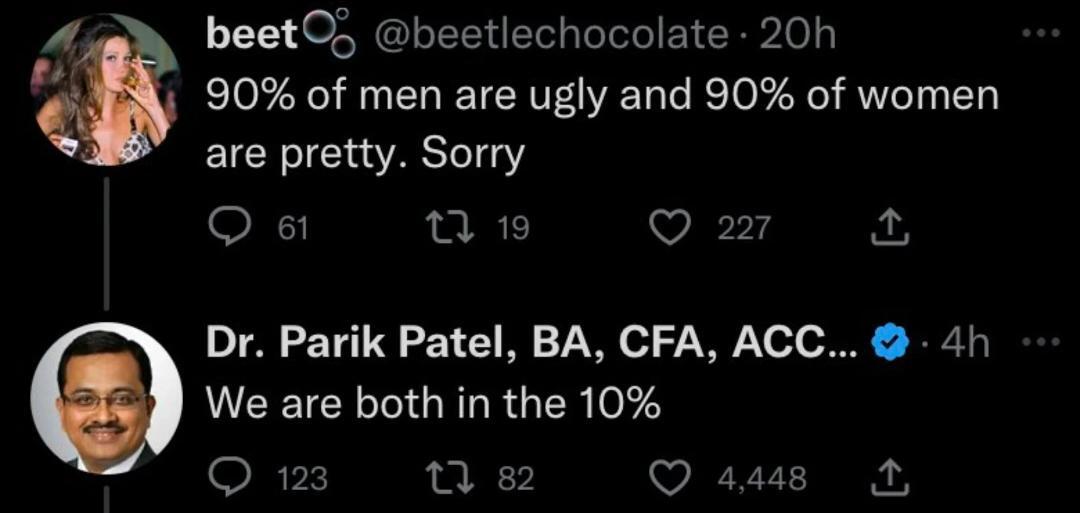
Task: Open the 'We are both in the 10%' reply text
Action: [x=432, y=403]
